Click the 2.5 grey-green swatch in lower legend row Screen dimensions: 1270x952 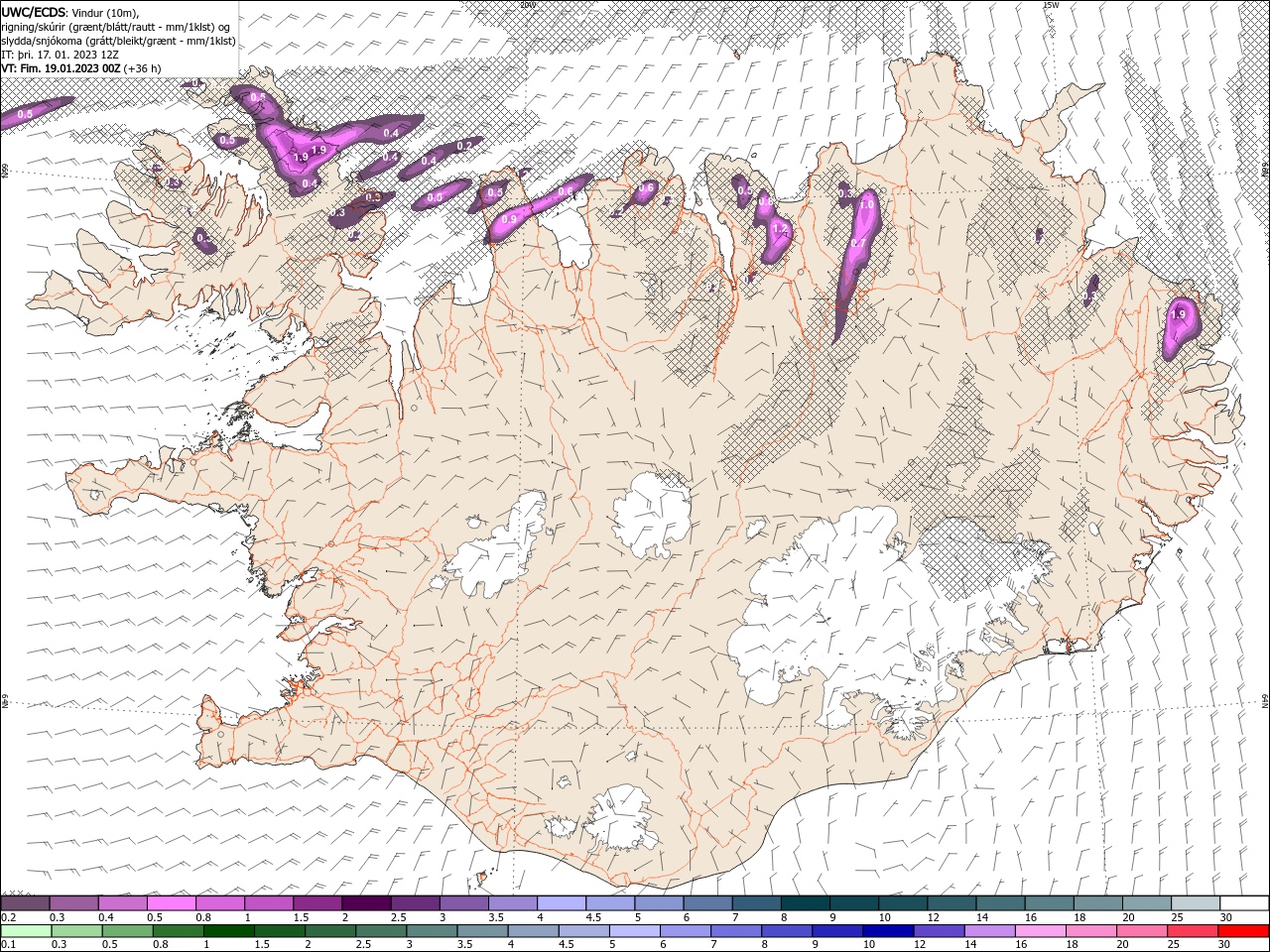(381, 931)
